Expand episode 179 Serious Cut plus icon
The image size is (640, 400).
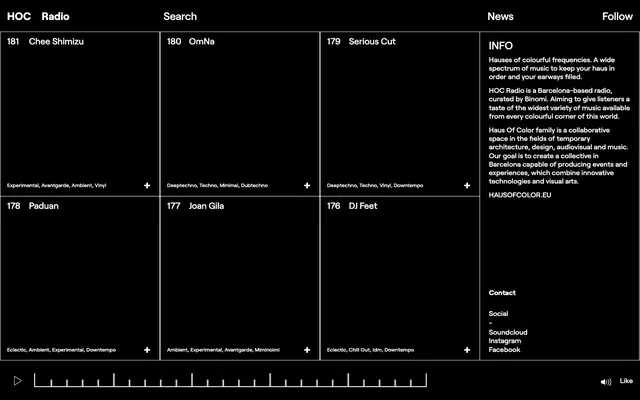tap(467, 185)
